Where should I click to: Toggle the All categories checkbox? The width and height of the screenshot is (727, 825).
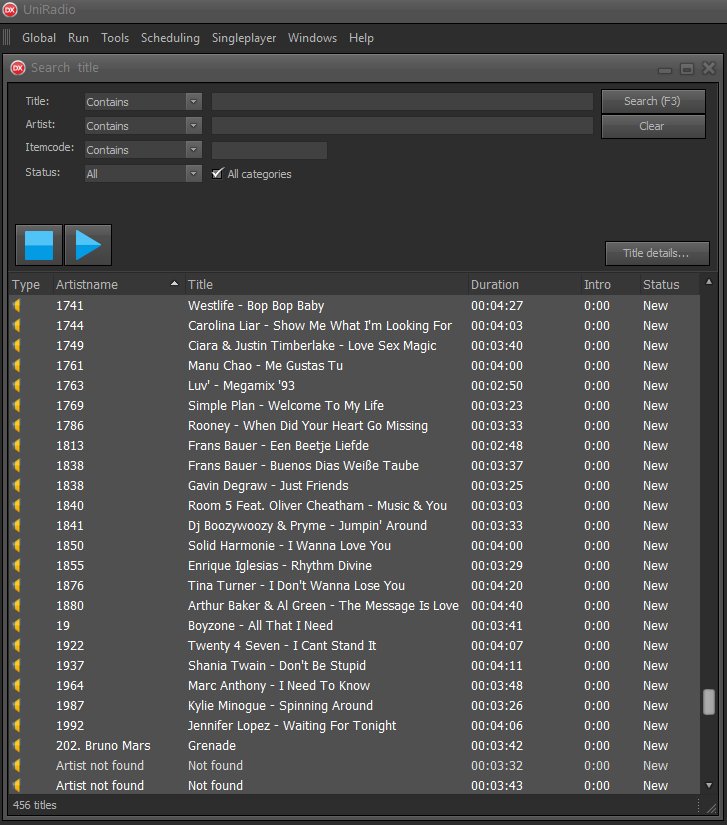point(218,174)
